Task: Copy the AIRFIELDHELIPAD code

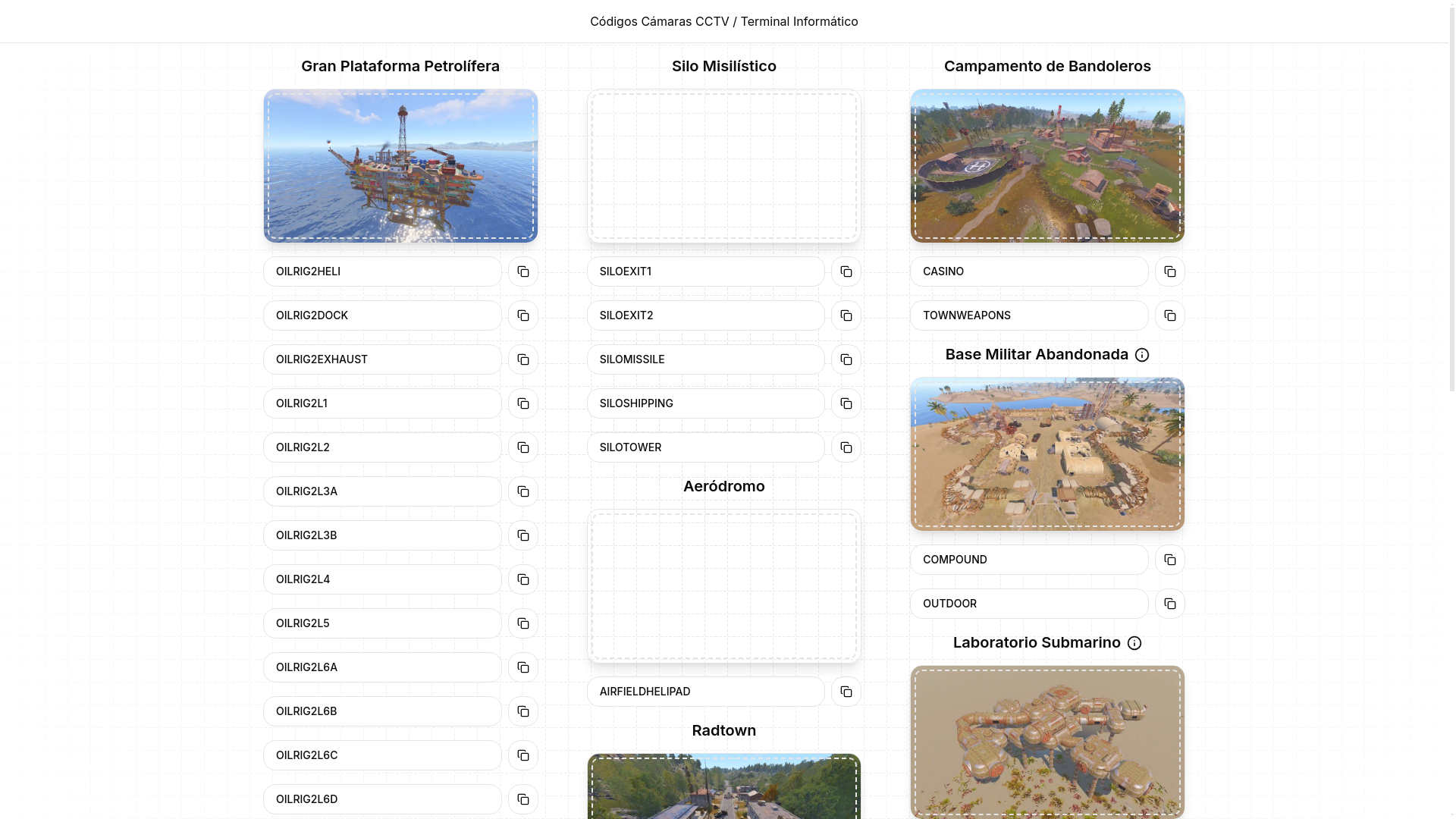Action: click(846, 692)
